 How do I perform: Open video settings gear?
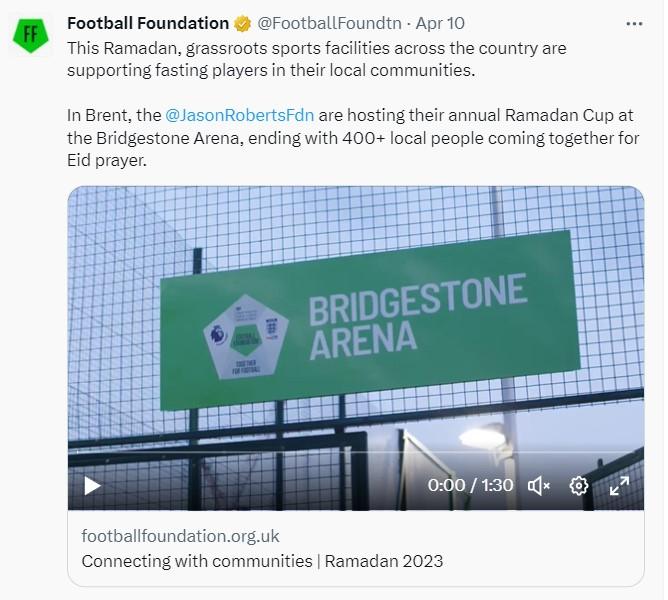[x=579, y=486]
